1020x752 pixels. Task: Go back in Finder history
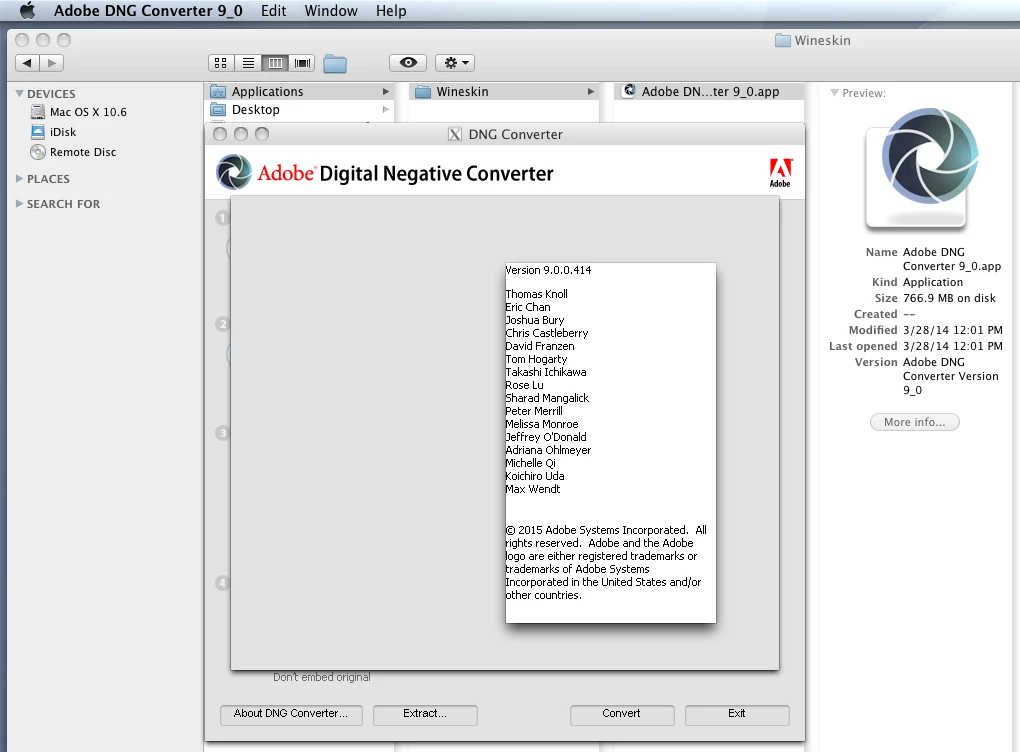(x=27, y=63)
